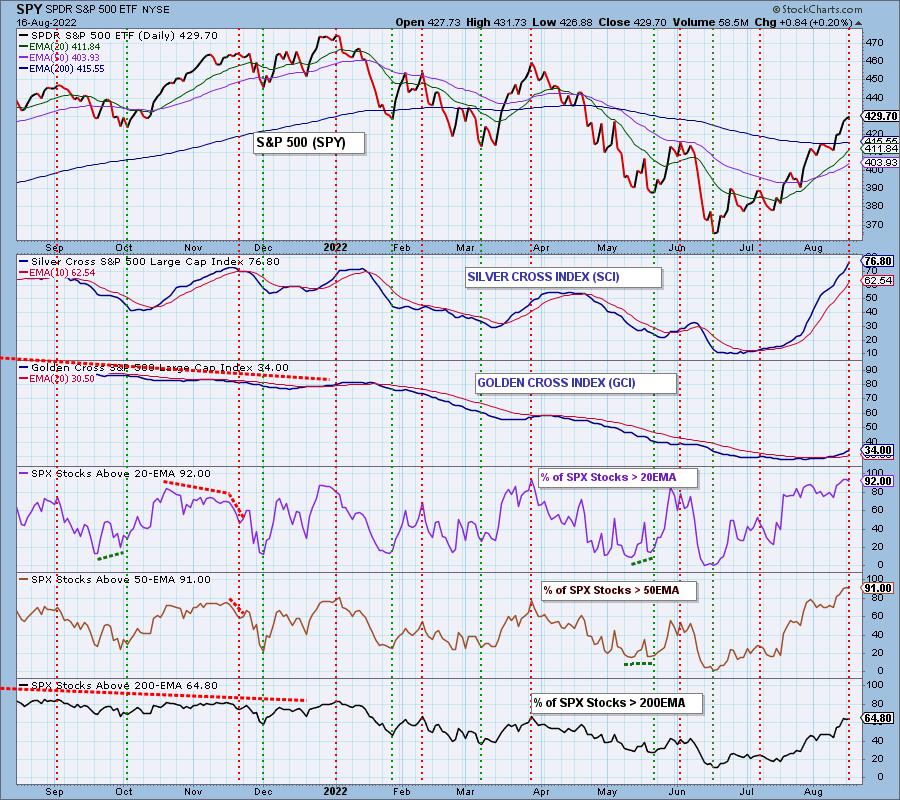Image resolution: width=900 pixels, height=800 pixels.
Task: Click the 470 level on the price axis
Action: (875, 42)
